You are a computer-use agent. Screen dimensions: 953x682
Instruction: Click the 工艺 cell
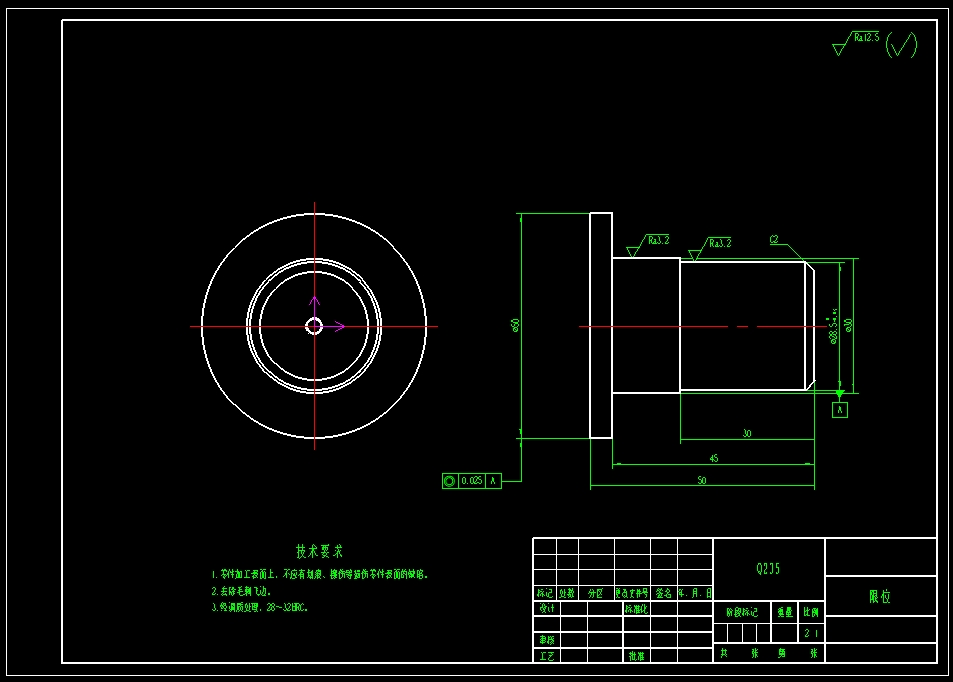coord(547,656)
